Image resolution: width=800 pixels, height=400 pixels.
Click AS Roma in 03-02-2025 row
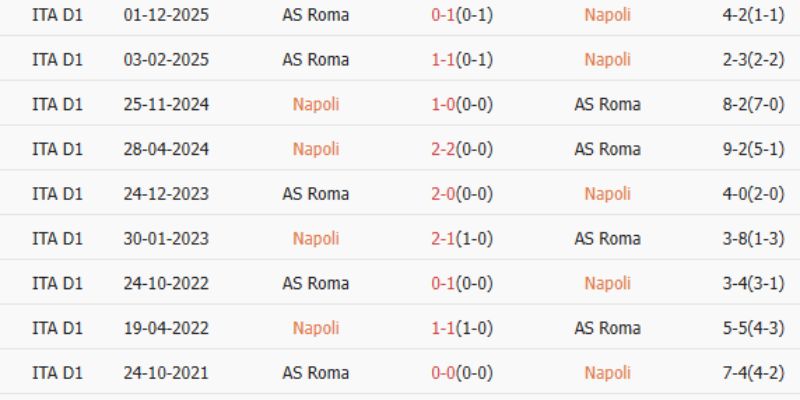[x=316, y=60]
